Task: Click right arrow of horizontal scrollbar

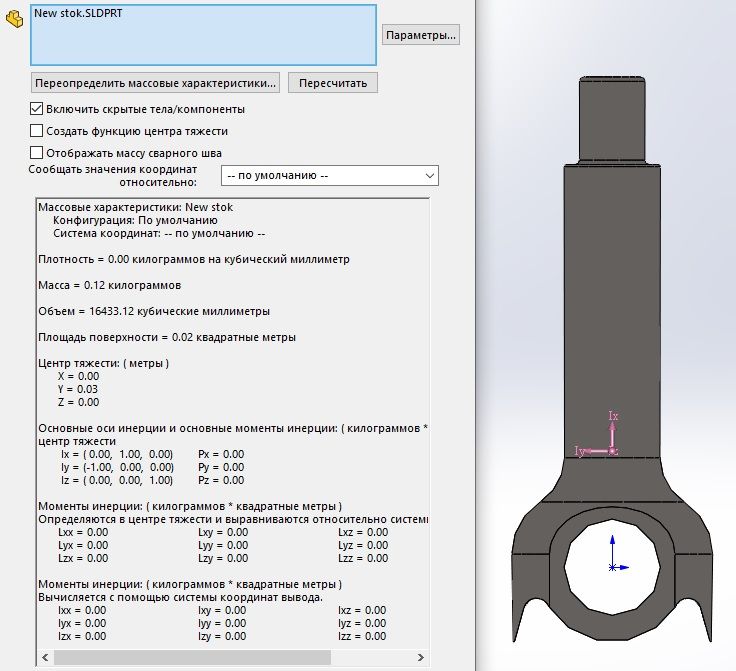Action: click(420, 657)
